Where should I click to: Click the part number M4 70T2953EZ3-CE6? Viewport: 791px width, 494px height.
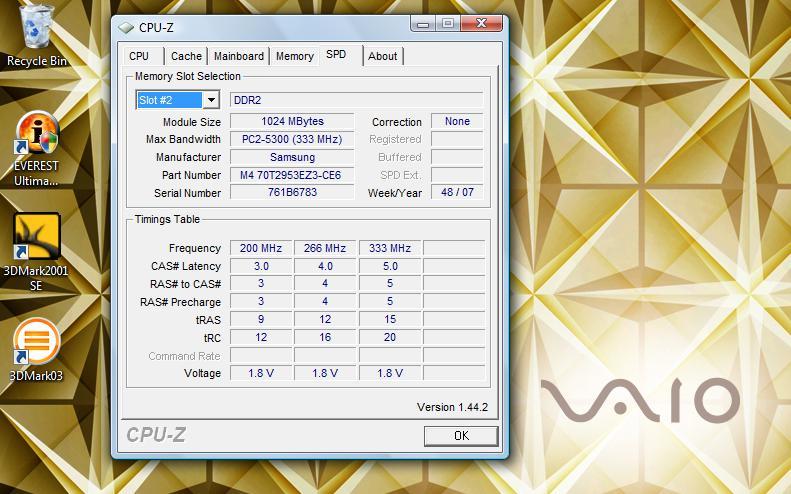point(292,175)
